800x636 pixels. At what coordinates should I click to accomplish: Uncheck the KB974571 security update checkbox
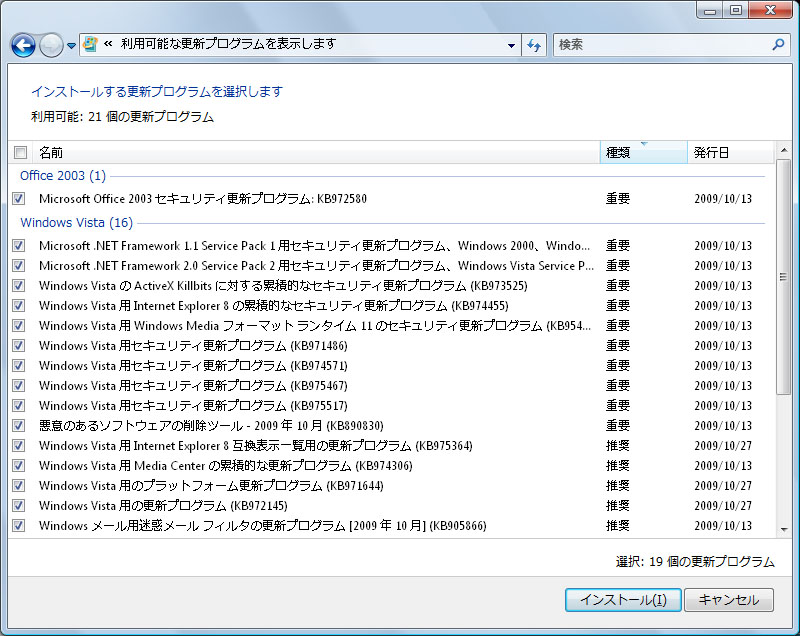[x=19, y=365]
